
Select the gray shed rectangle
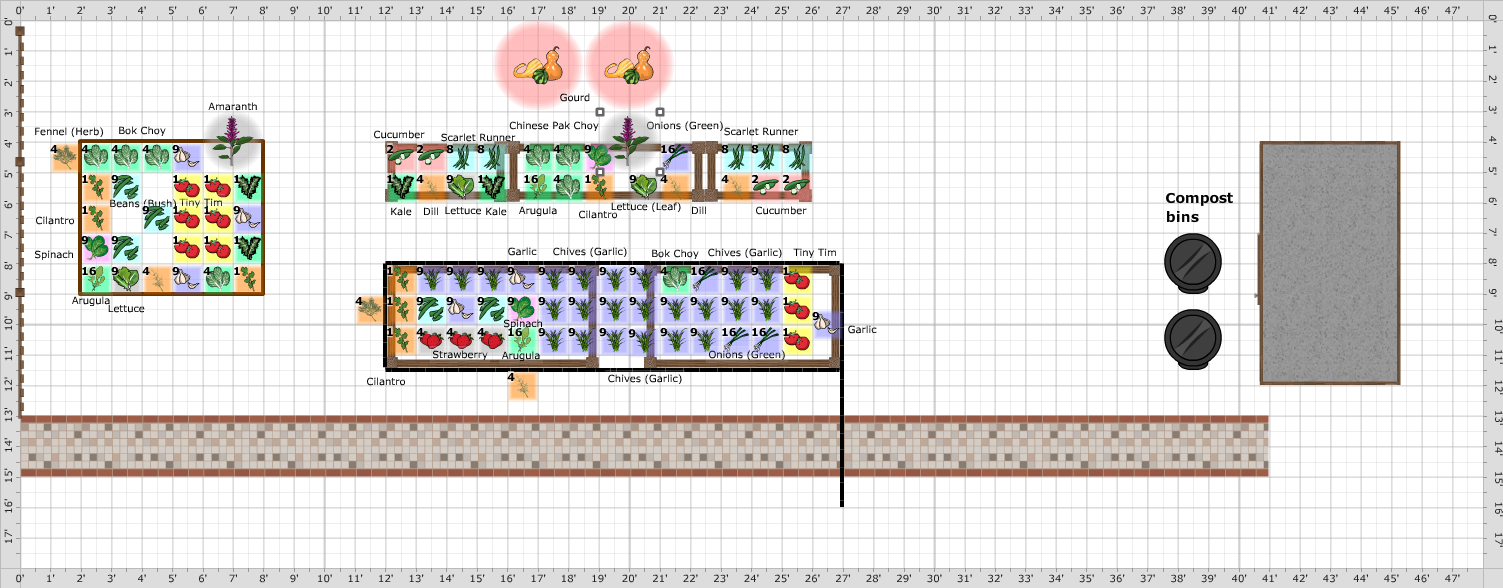[x=1330, y=263]
